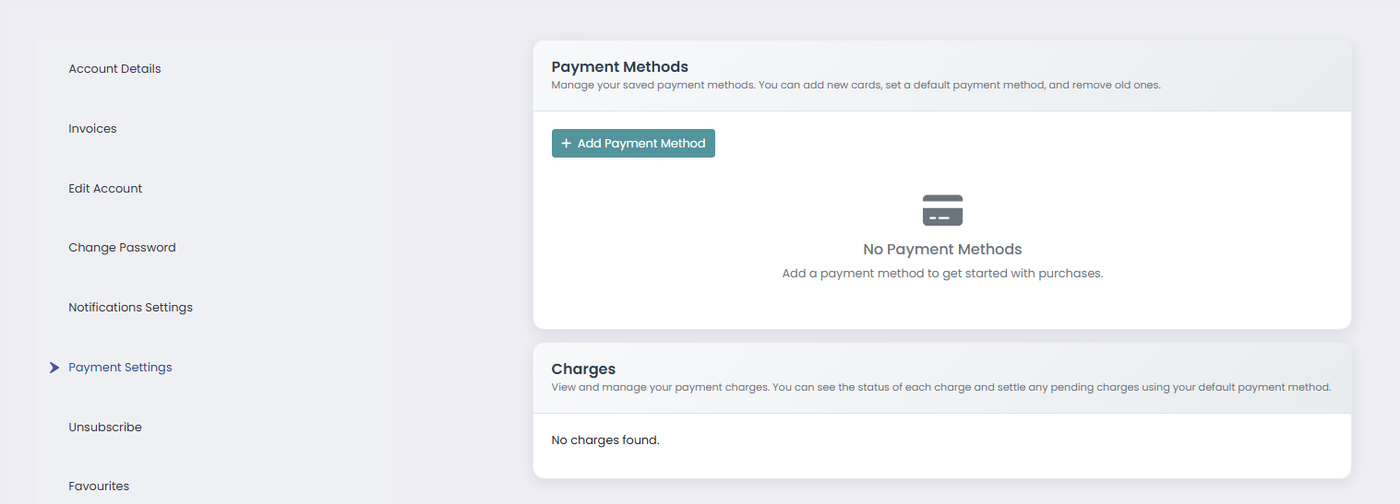
Task: Click the "Manage your saved payment methods" description
Action: tap(855, 86)
